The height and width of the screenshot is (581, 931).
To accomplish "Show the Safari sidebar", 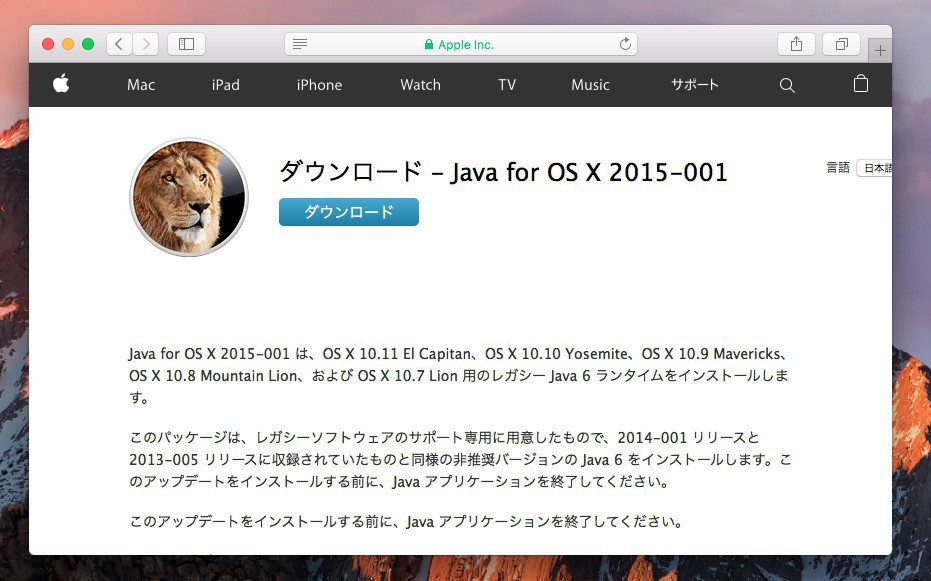I will click(186, 44).
